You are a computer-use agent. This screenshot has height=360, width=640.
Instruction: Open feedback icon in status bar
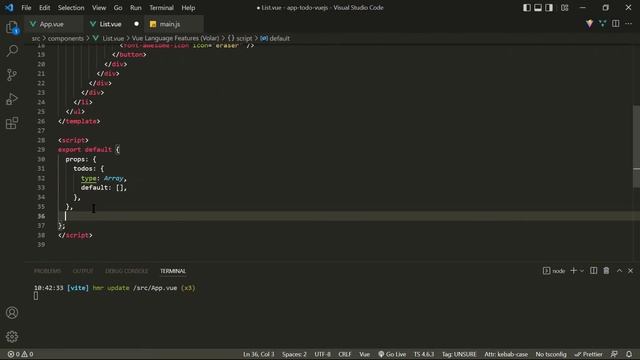tap(614, 354)
